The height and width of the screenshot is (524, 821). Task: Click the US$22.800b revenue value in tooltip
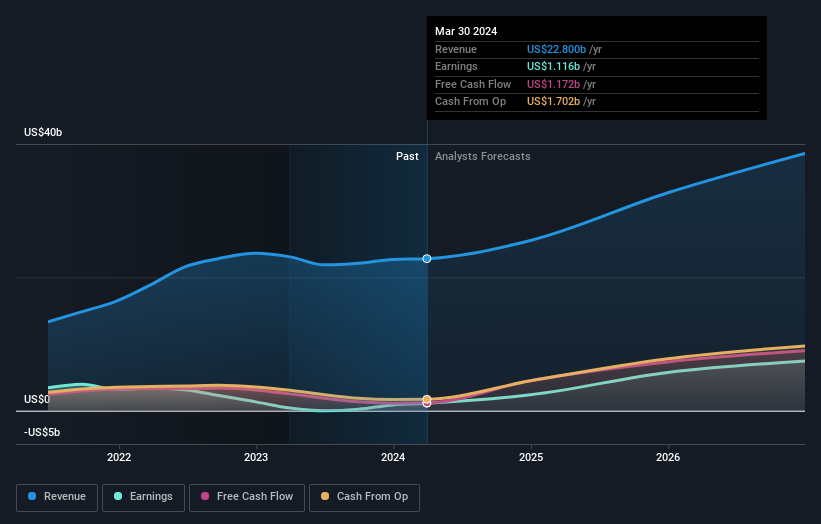[x=557, y=49]
